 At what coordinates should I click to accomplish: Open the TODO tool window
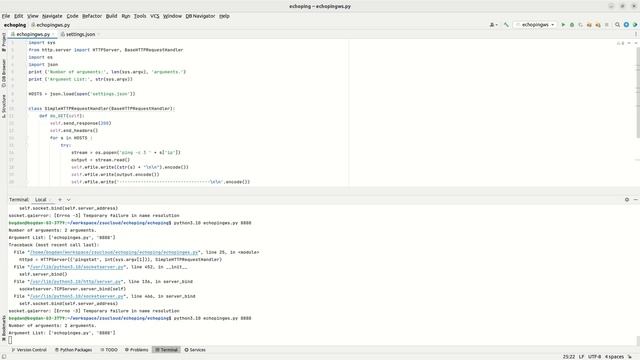(x=109, y=350)
